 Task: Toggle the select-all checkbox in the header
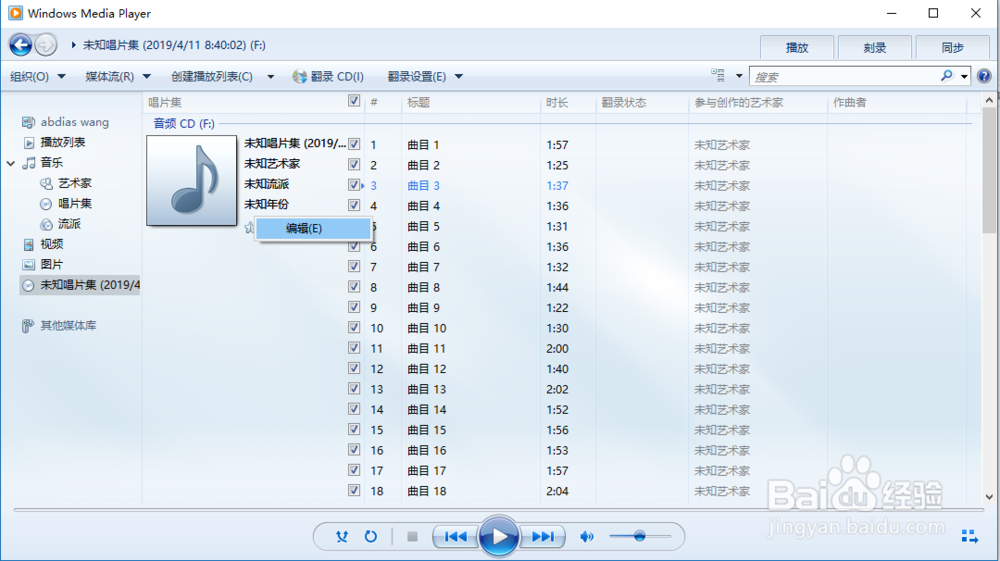[x=354, y=101]
